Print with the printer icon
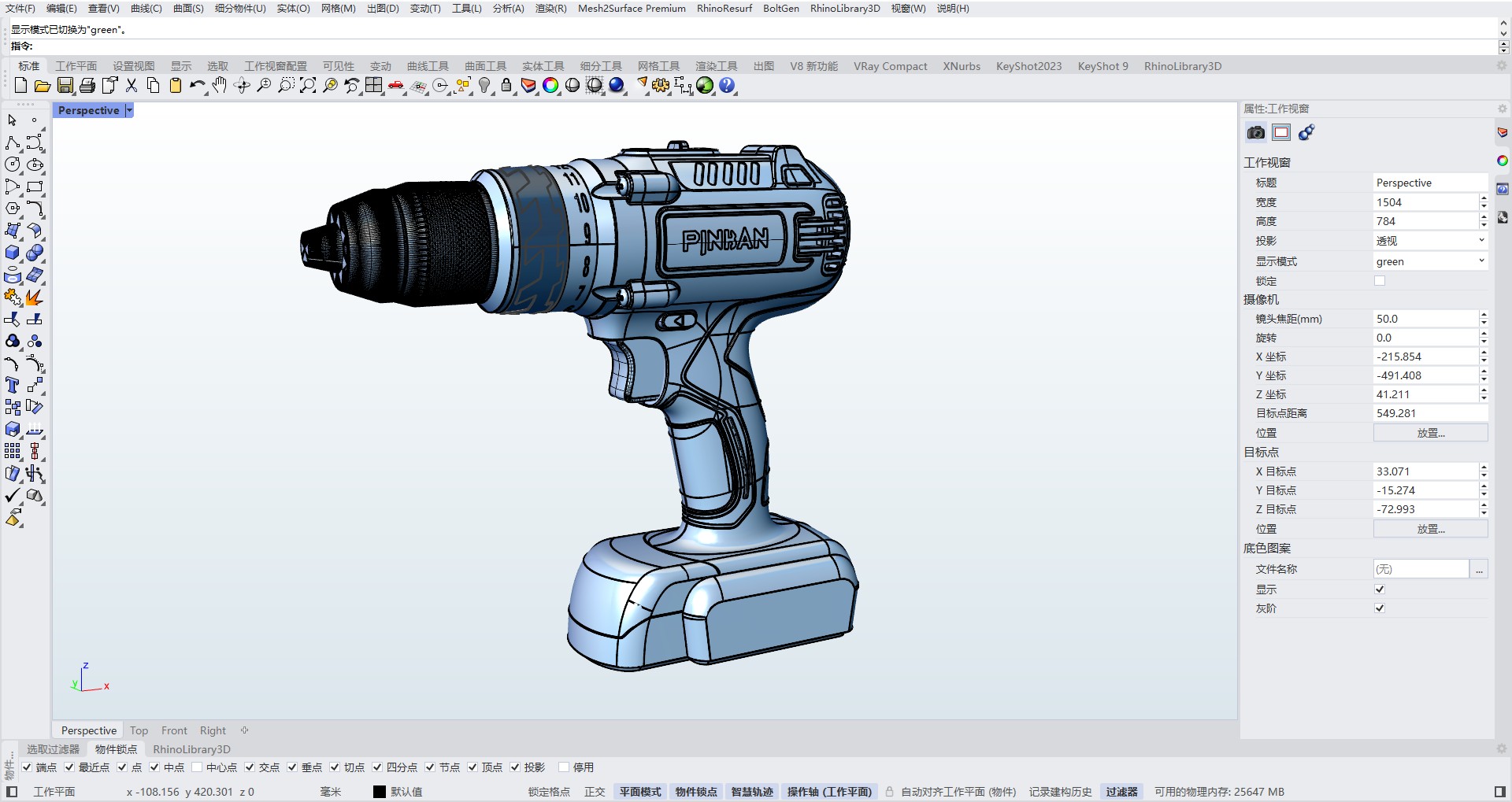This screenshot has width=1512, height=802. pyautogui.click(x=87, y=86)
